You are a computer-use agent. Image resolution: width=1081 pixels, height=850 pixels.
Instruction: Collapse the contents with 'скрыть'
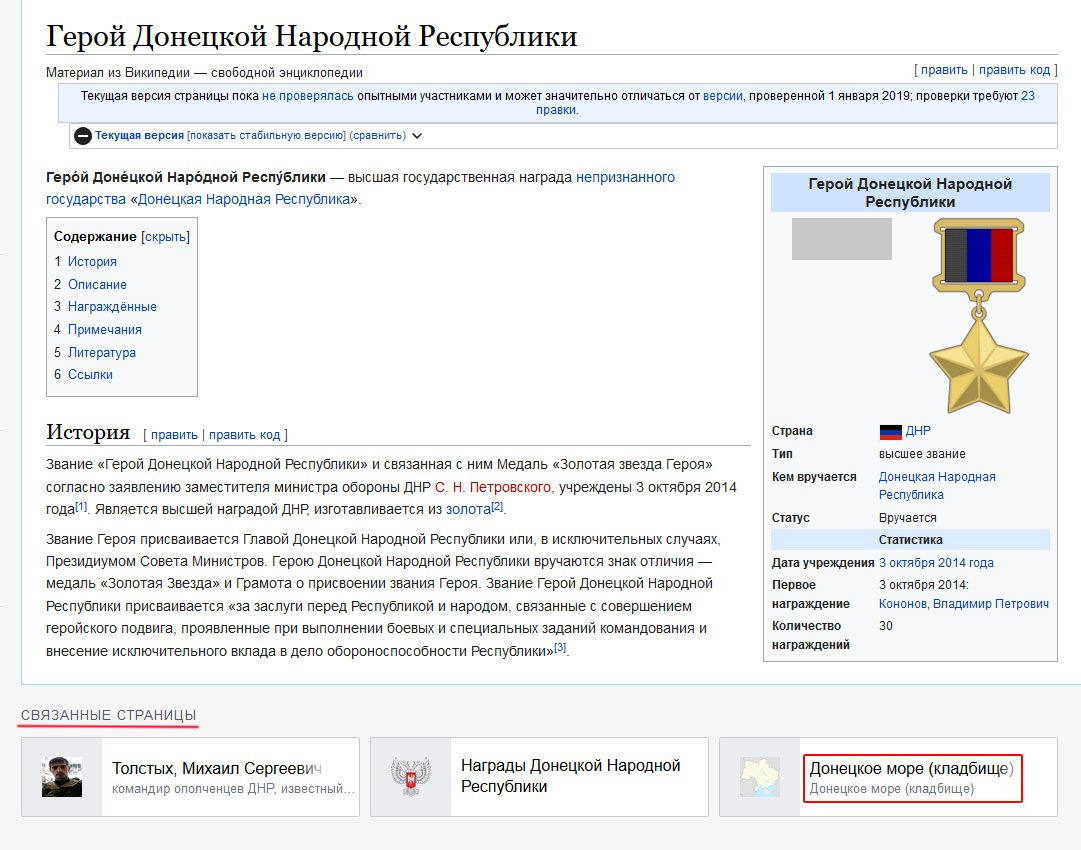coord(165,236)
